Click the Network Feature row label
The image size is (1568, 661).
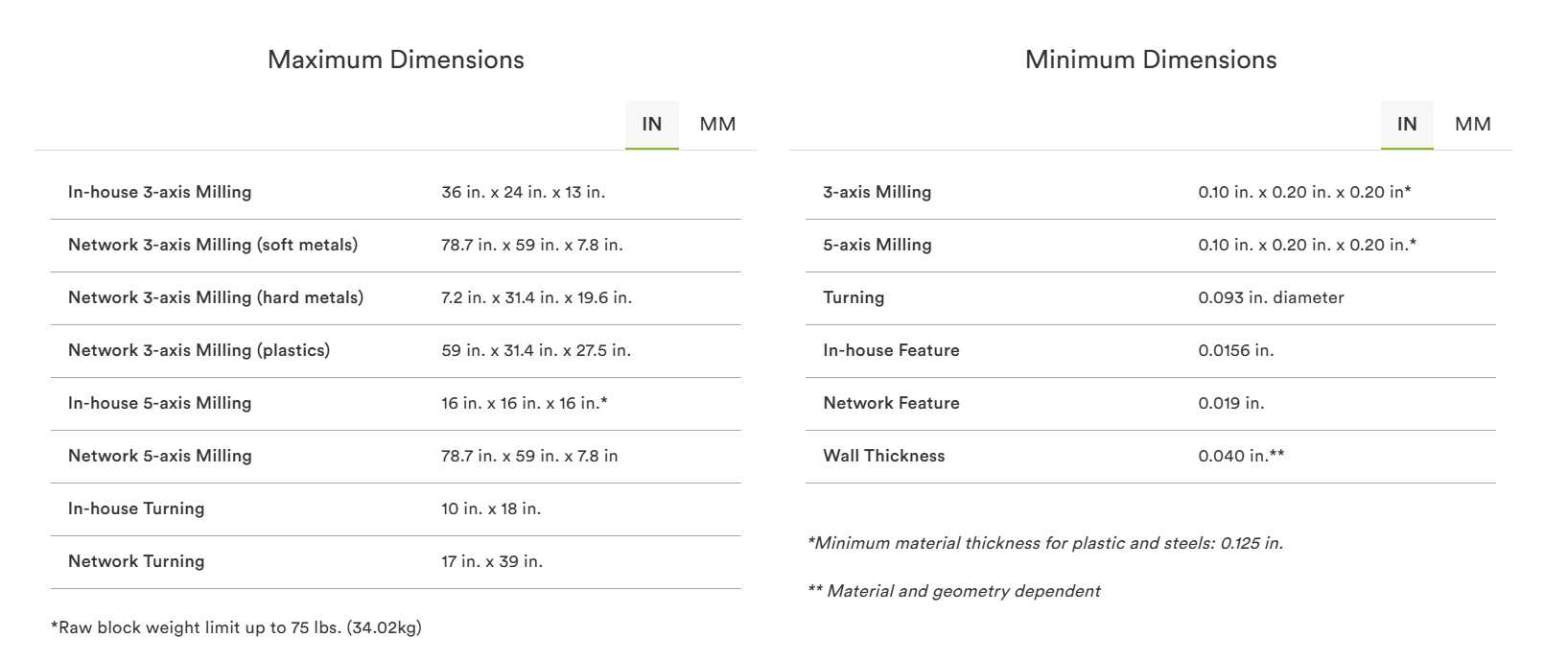(x=891, y=403)
